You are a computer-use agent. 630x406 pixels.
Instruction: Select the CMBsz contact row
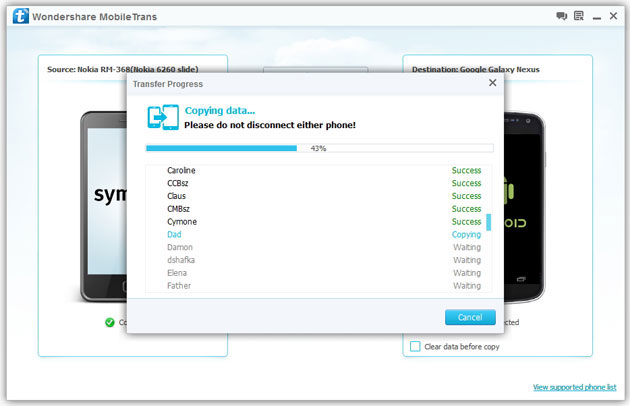pyautogui.click(x=318, y=209)
